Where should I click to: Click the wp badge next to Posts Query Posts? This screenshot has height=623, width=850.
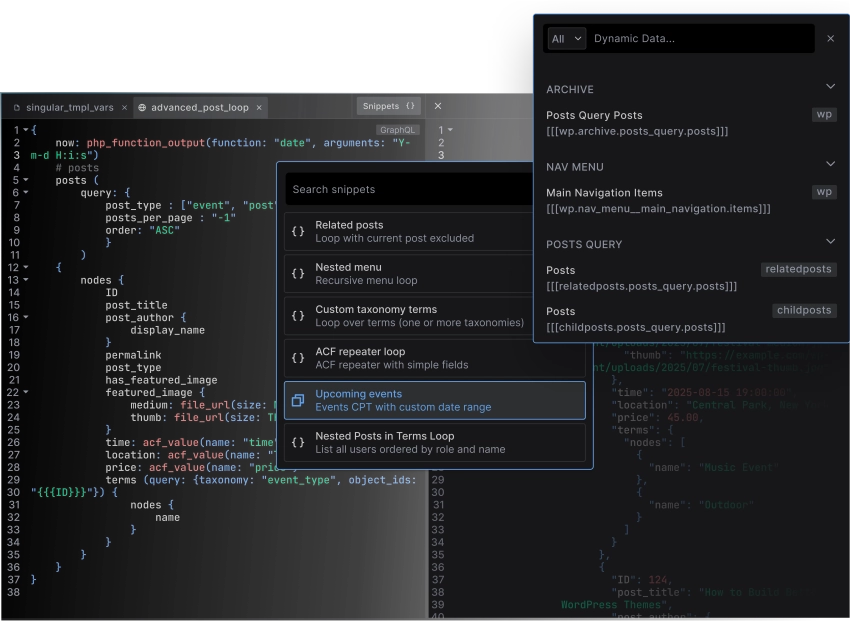tap(823, 114)
